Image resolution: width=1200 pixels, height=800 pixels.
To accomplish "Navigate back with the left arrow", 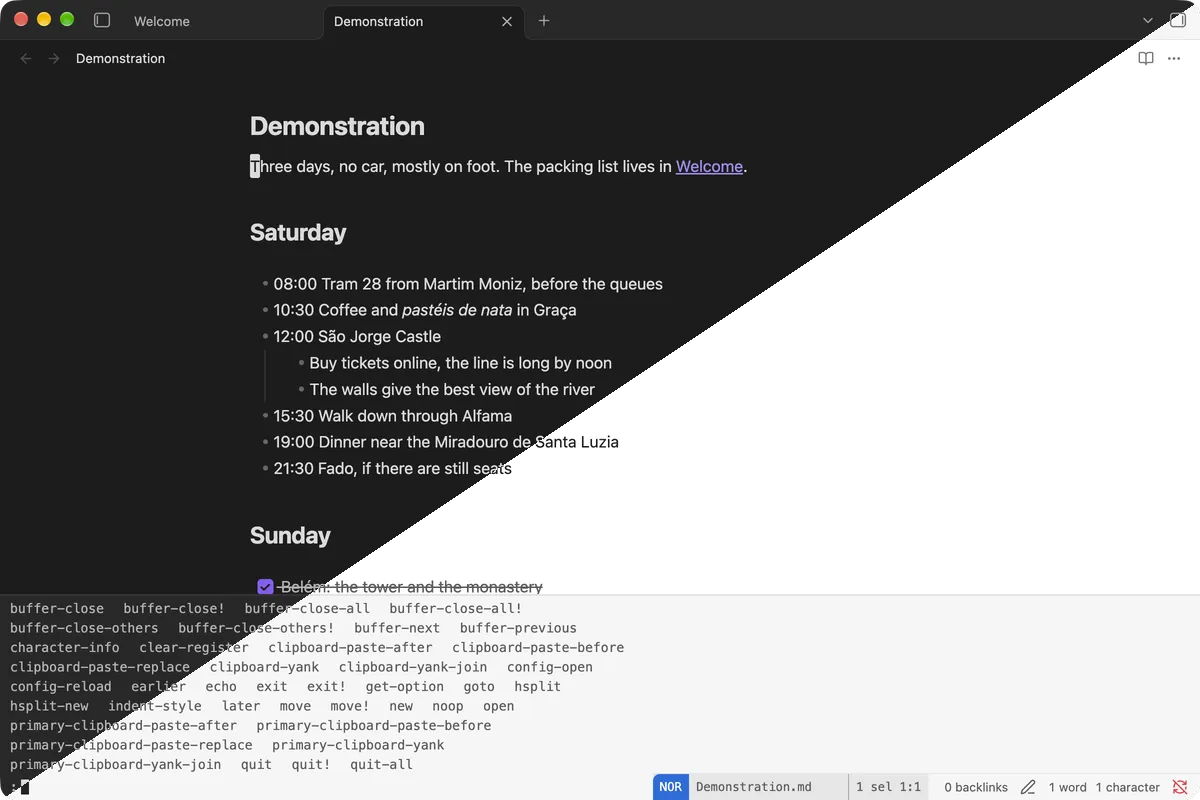I will click(26, 59).
